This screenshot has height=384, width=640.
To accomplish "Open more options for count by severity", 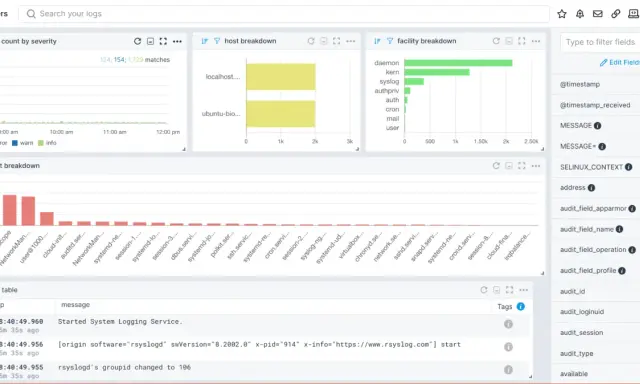I will tap(177, 41).
